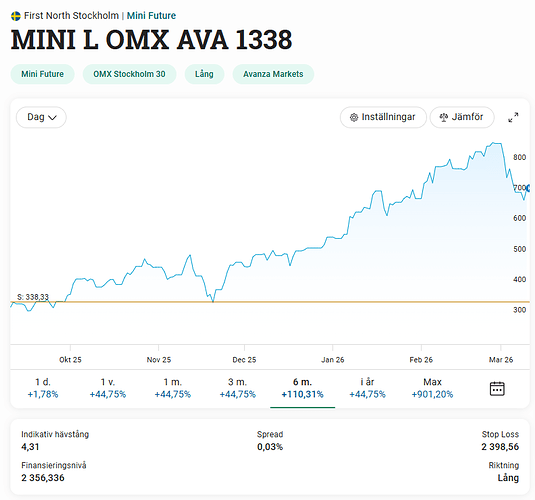
Task: Select the 3 m. period tab
Action: click(237, 388)
